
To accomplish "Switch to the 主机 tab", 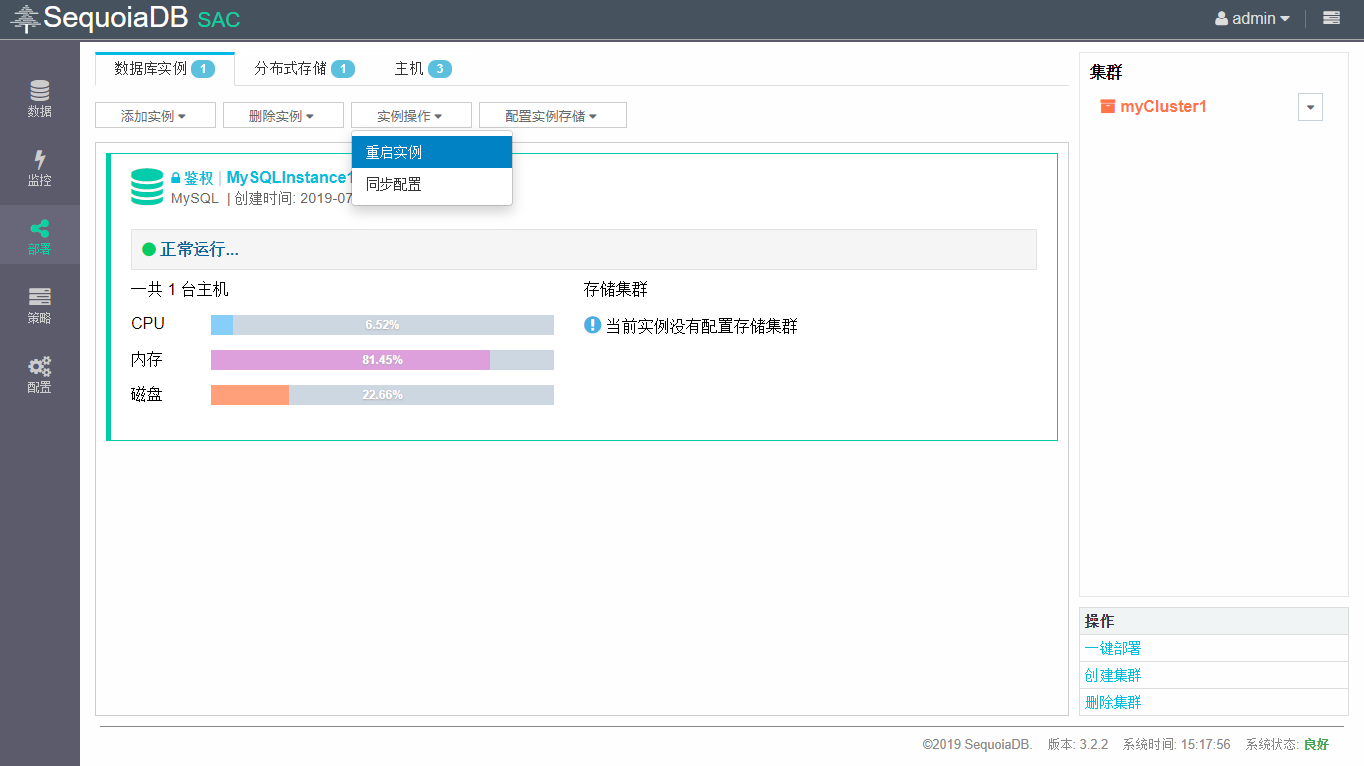I will click(423, 69).
